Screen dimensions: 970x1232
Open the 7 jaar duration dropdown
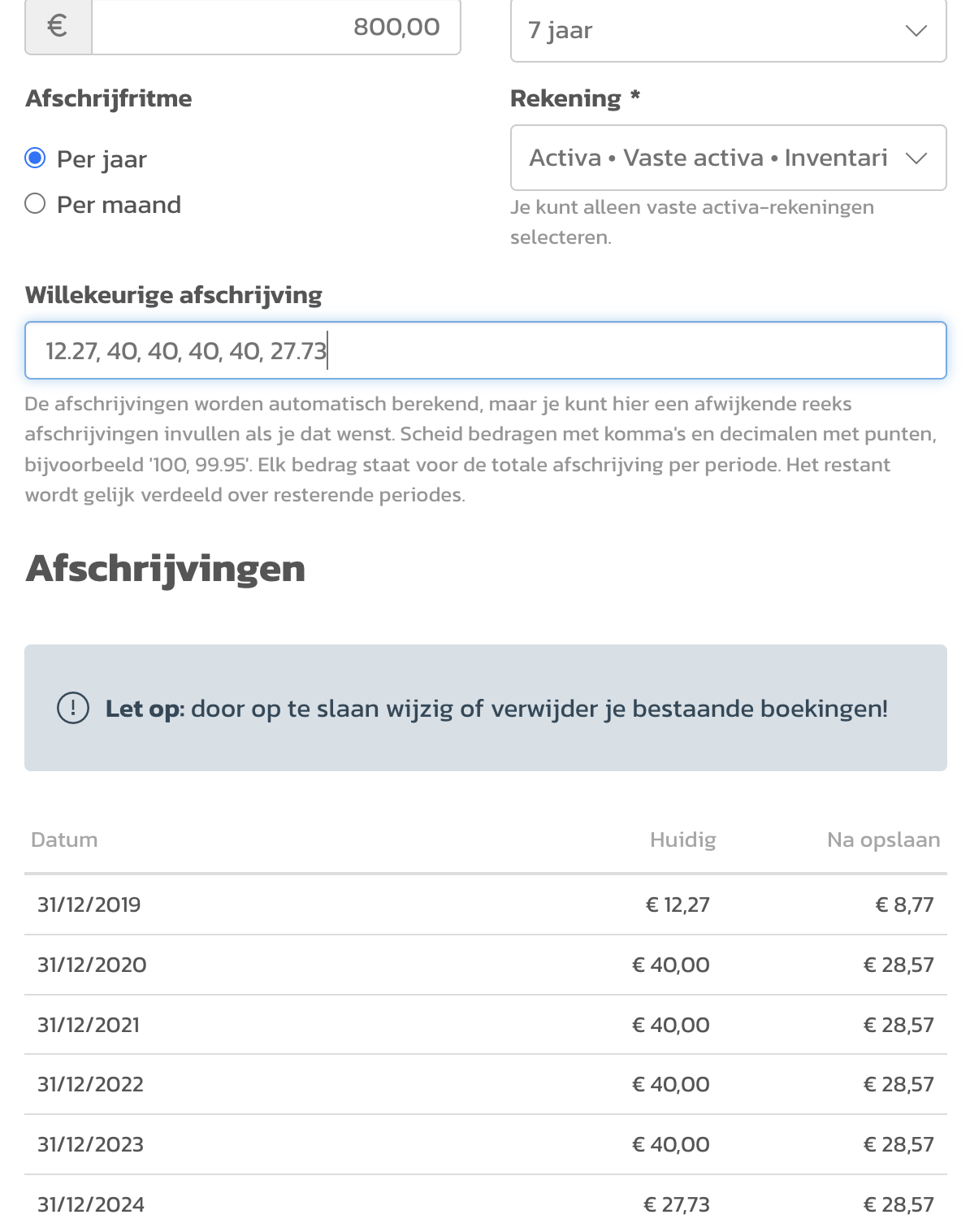click(x=729, y=31)
